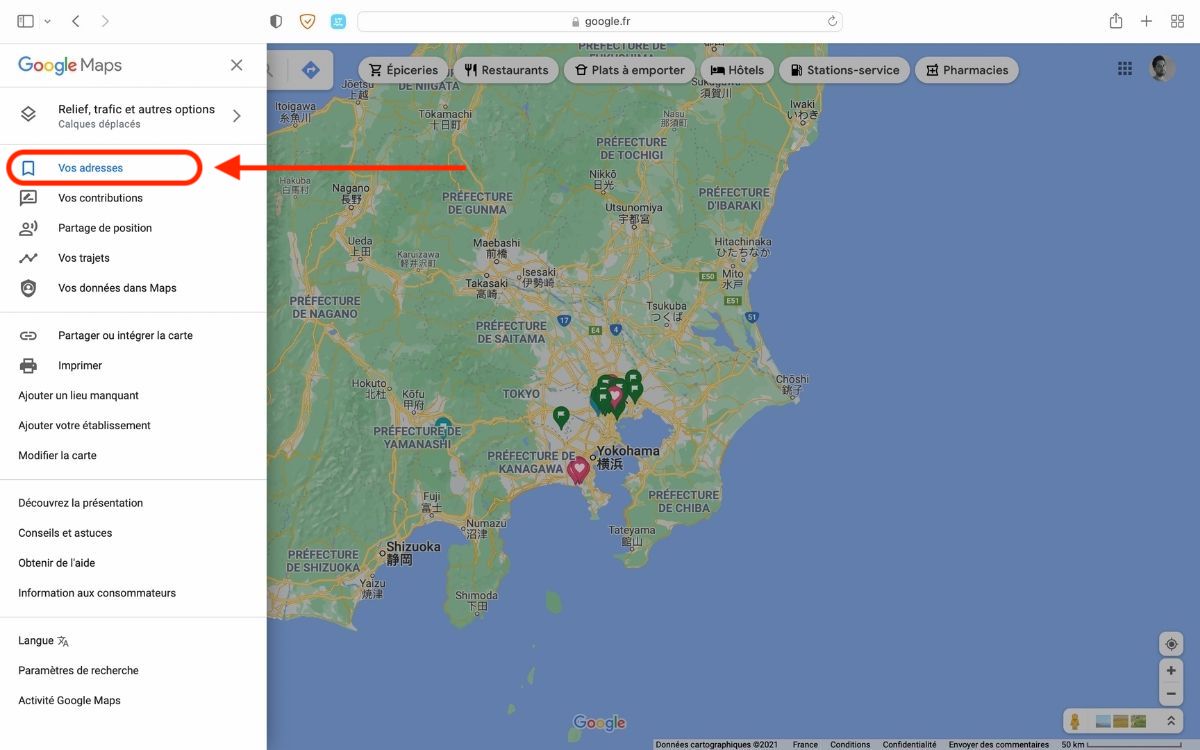Click Obtenir de l'aide
Viewport: 1200px width, 750px height.
(x=56, y=563)
